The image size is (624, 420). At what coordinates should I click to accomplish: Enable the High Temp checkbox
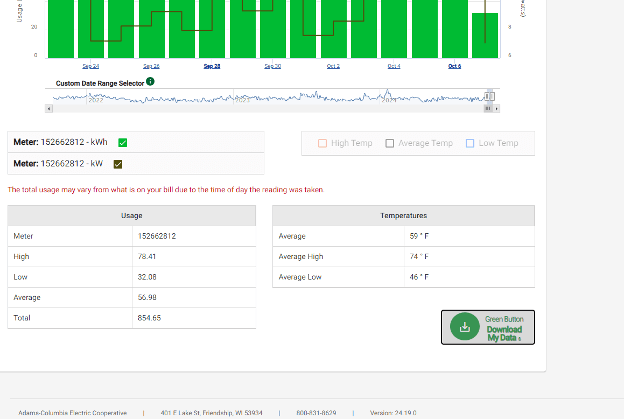click(322, 143)
